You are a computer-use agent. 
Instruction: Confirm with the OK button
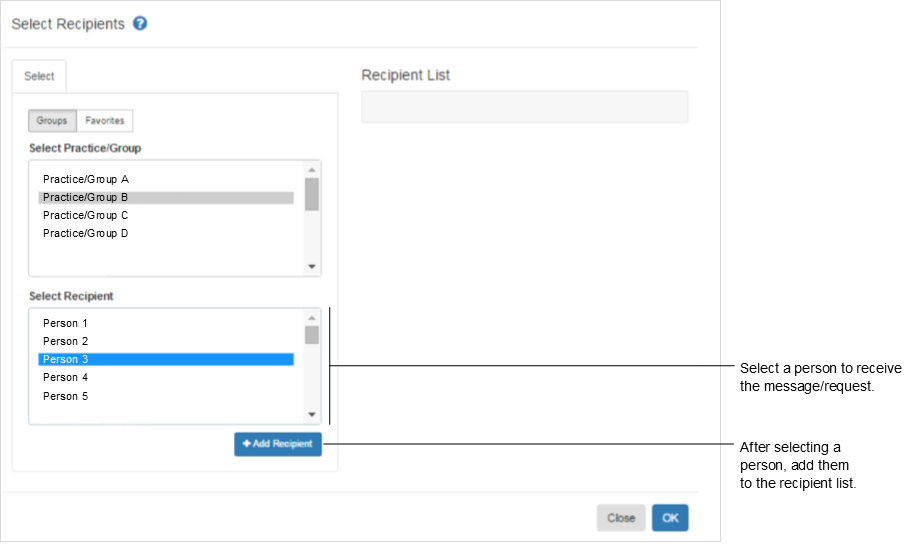(x=670, y=518)
